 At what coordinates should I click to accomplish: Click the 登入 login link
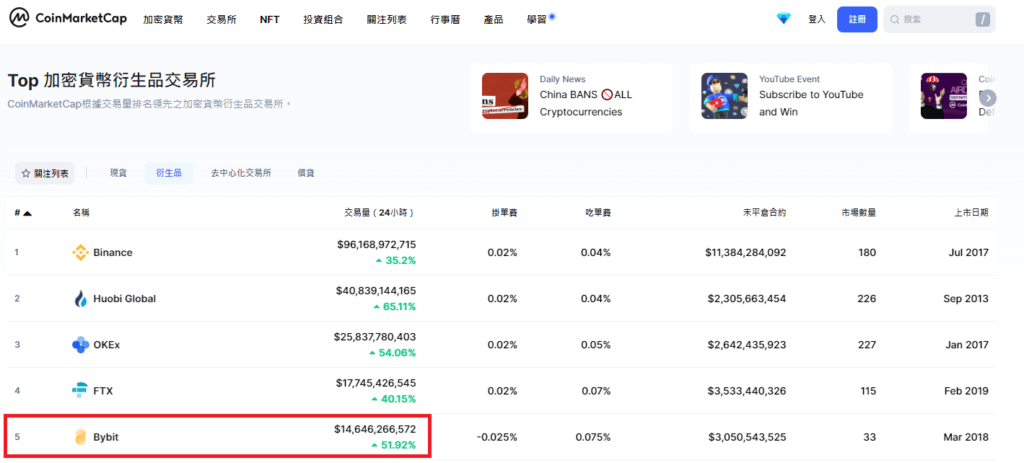pyautogui.click(x=817, y=20)
